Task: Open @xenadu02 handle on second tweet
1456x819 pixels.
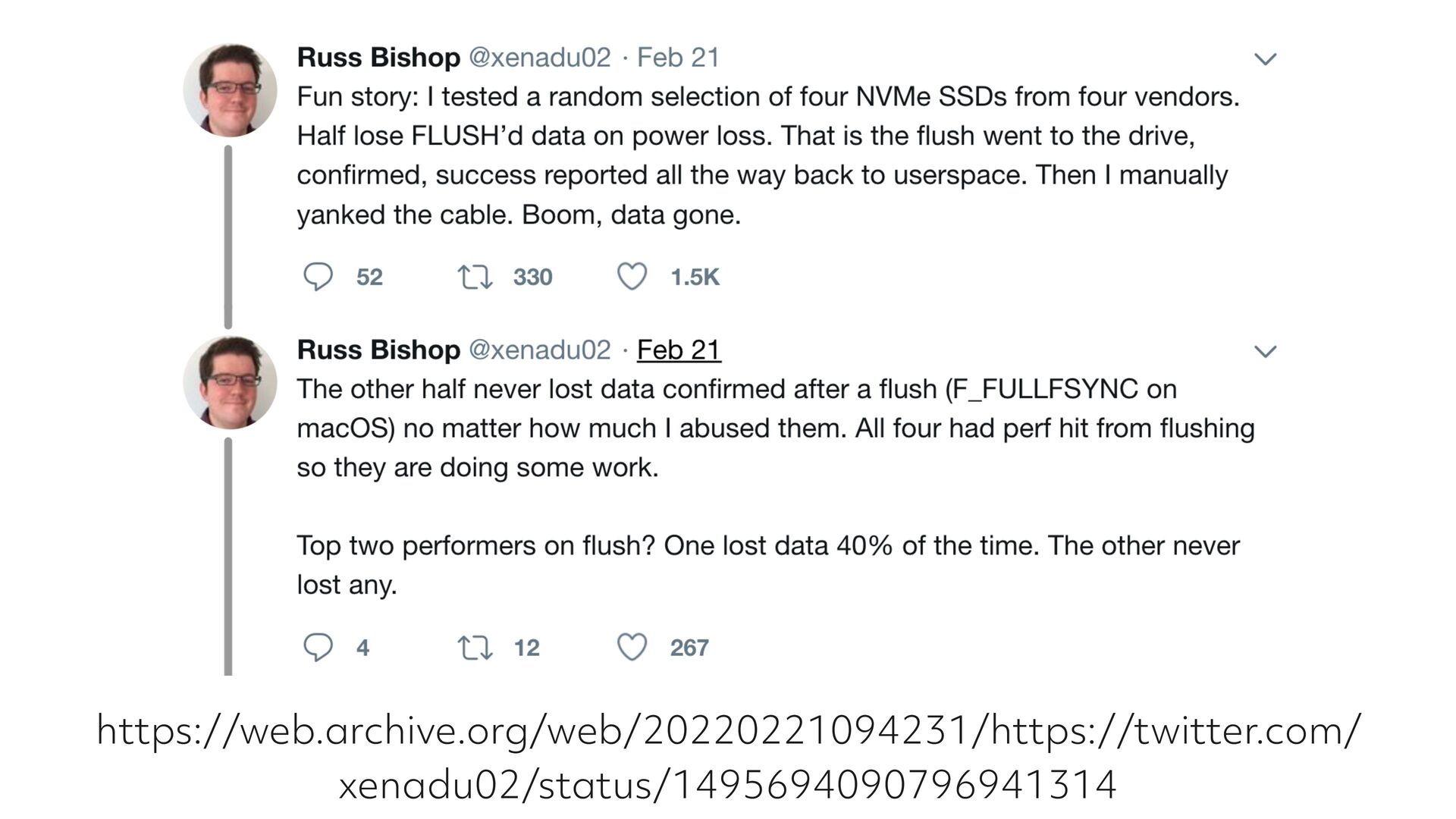Action: click(x=539, y=350)
